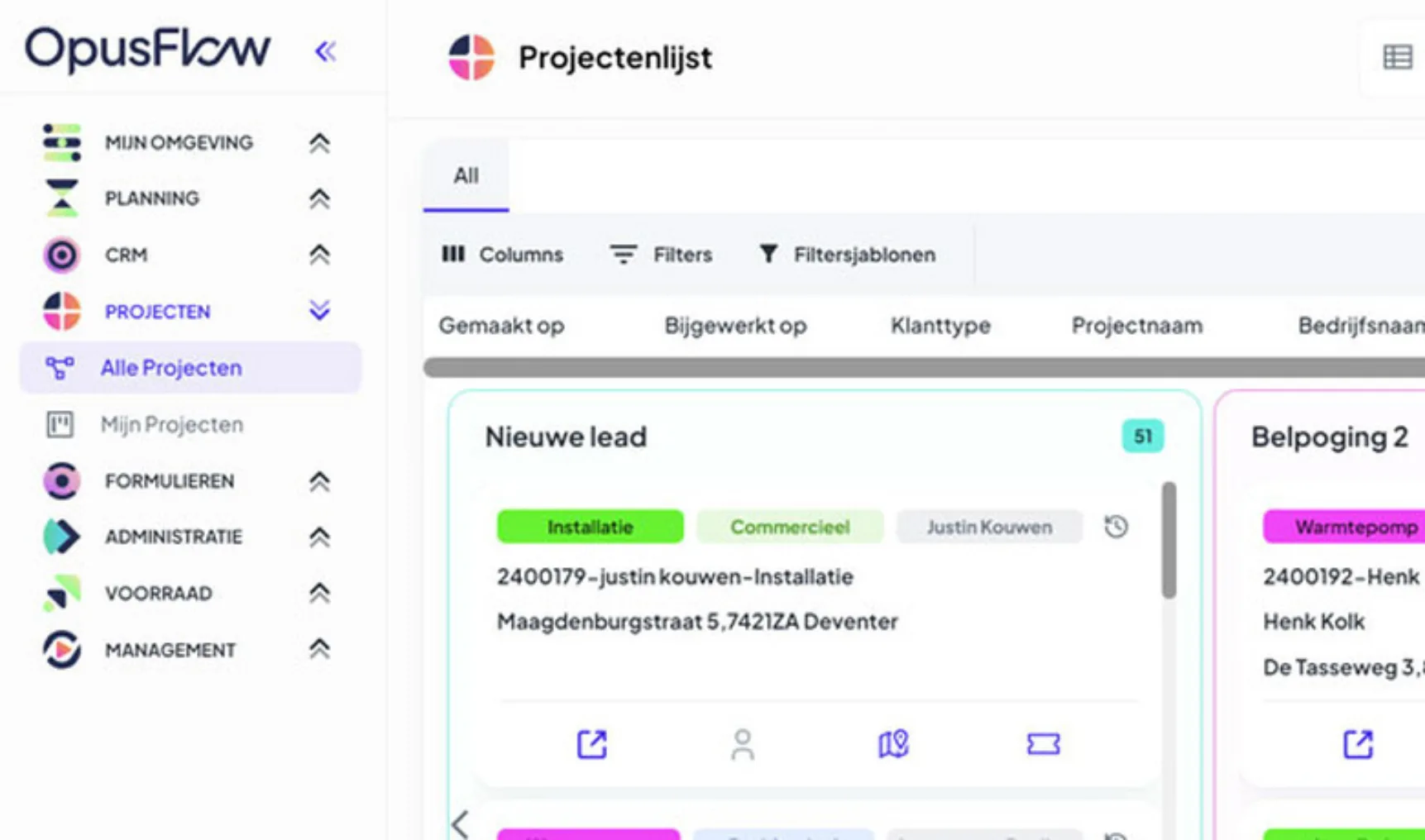1425x840 pixels.
Task: Click FORMULIEREN menu label
Action: [170, 481]
